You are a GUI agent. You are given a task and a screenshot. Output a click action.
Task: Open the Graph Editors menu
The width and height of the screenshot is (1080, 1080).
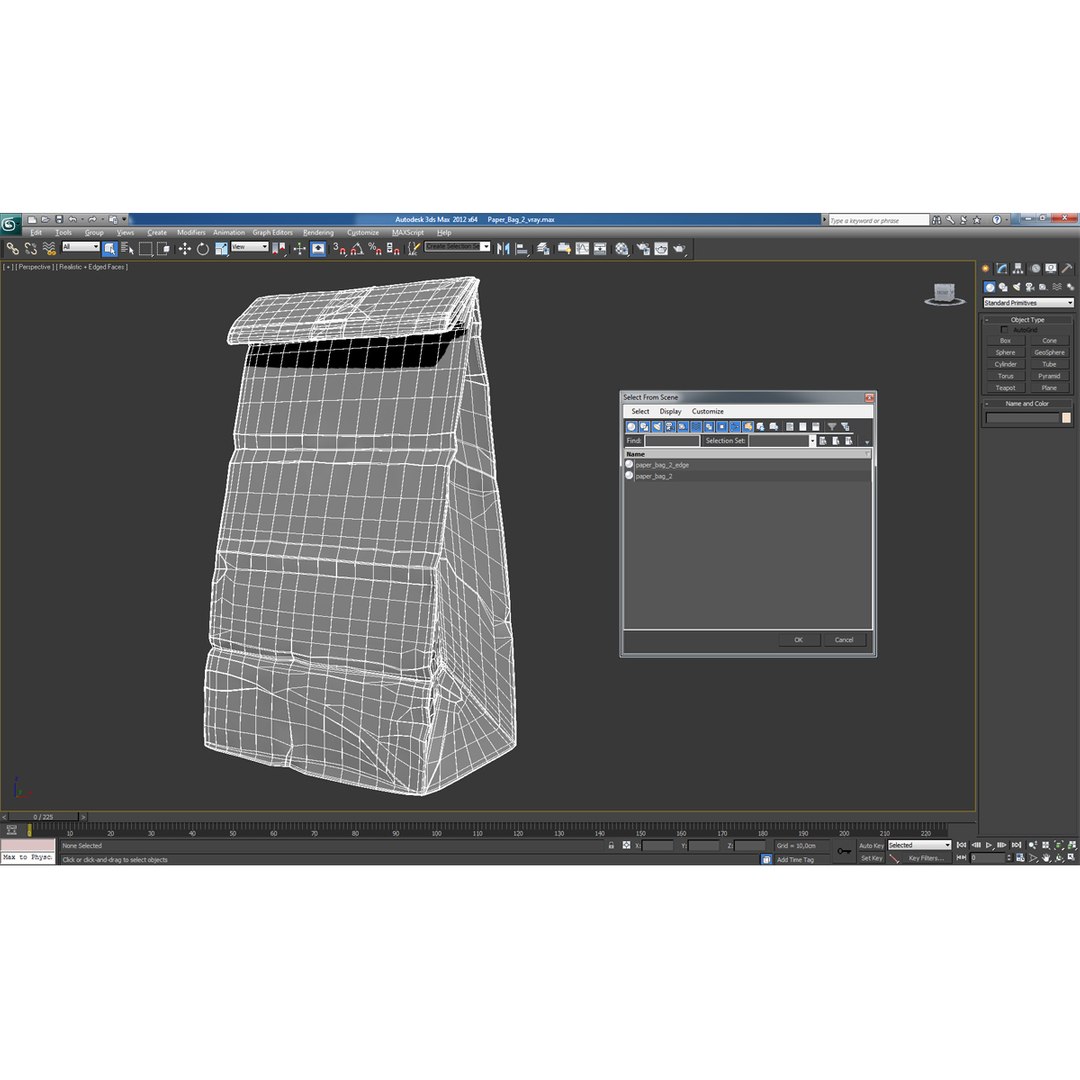pyautogui.click(x=272, y=233)
